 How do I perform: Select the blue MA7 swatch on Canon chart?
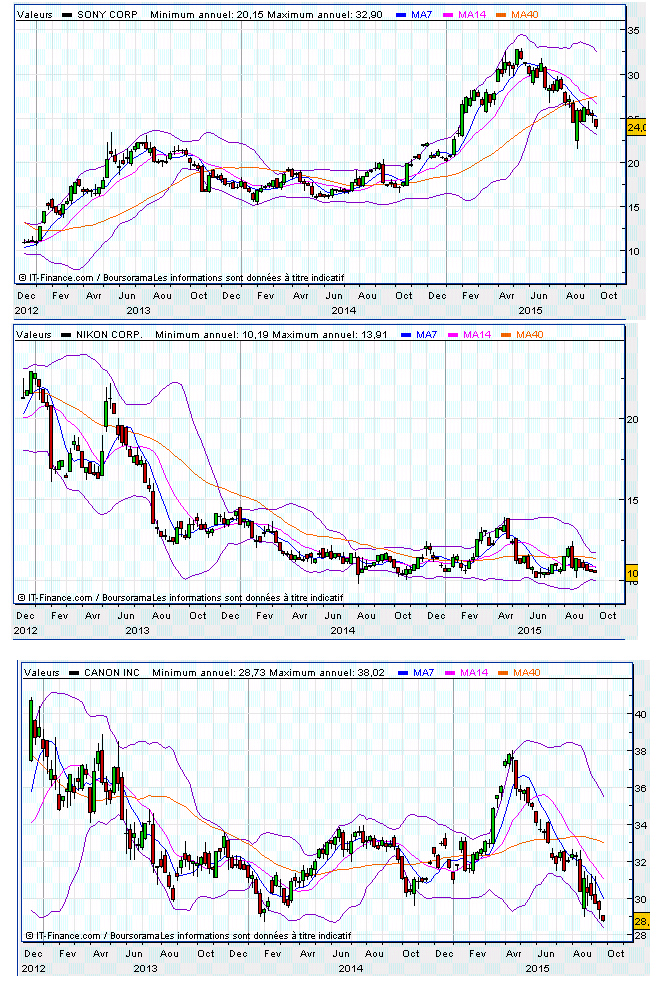pos(403,673)
